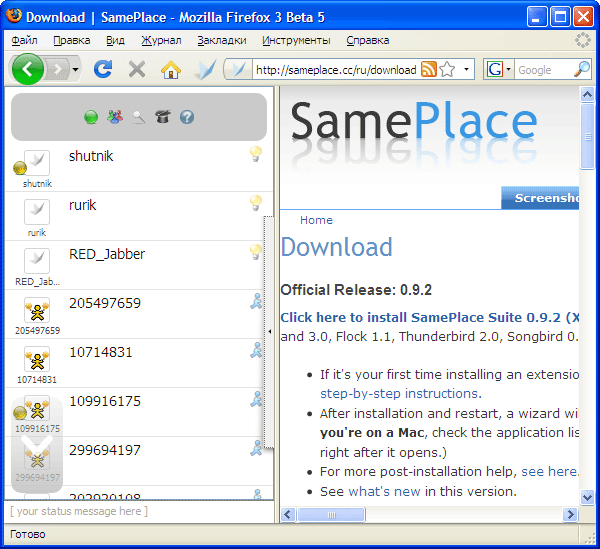600x549 pixels.
Task: Open the Google search engine selector
Action: click(499, 69)
